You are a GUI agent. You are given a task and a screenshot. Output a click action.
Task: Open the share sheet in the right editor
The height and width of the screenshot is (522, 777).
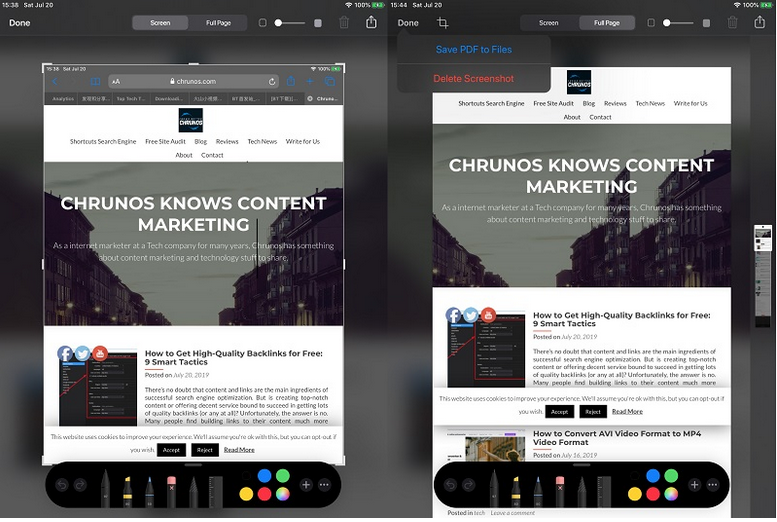coord(760,22)
